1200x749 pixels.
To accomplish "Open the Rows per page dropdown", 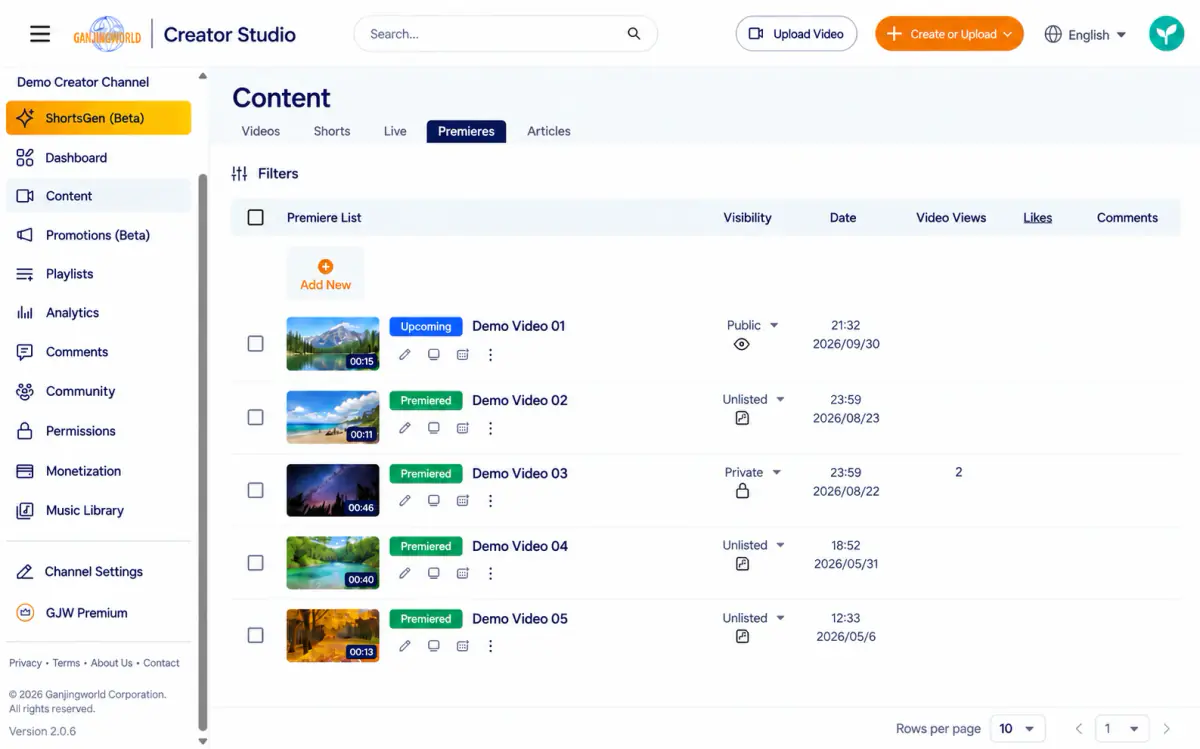I will pos(1018,729).
